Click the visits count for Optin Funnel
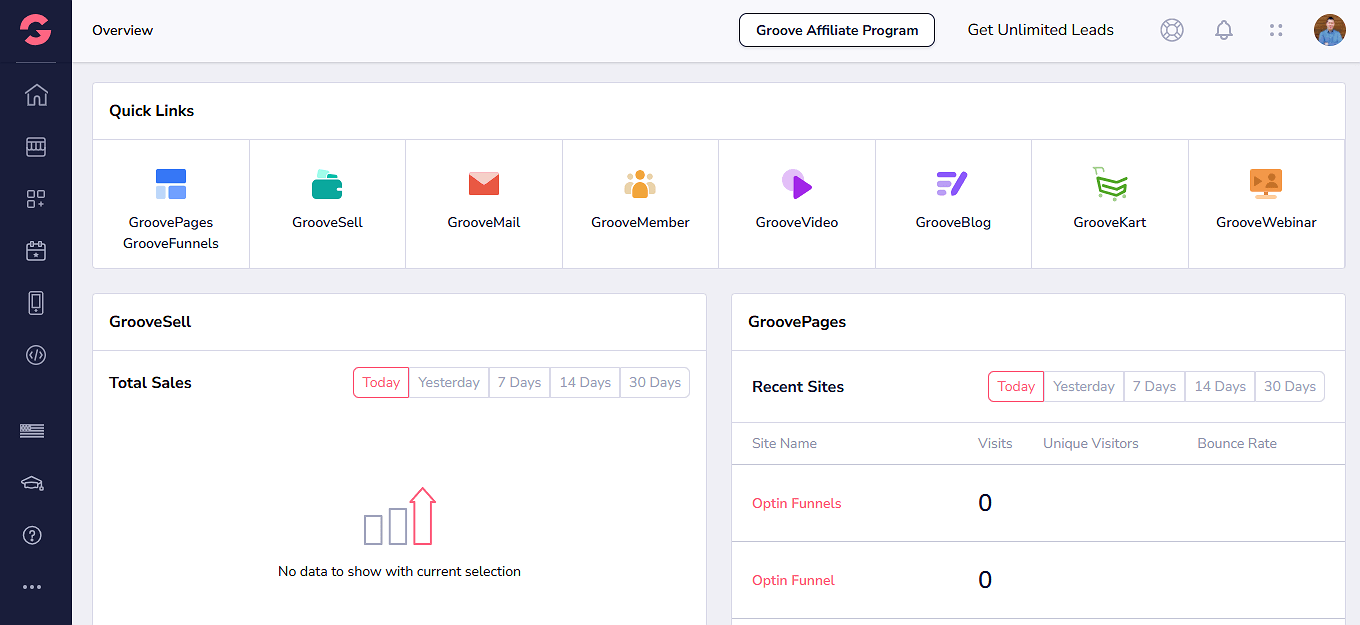 985,580
